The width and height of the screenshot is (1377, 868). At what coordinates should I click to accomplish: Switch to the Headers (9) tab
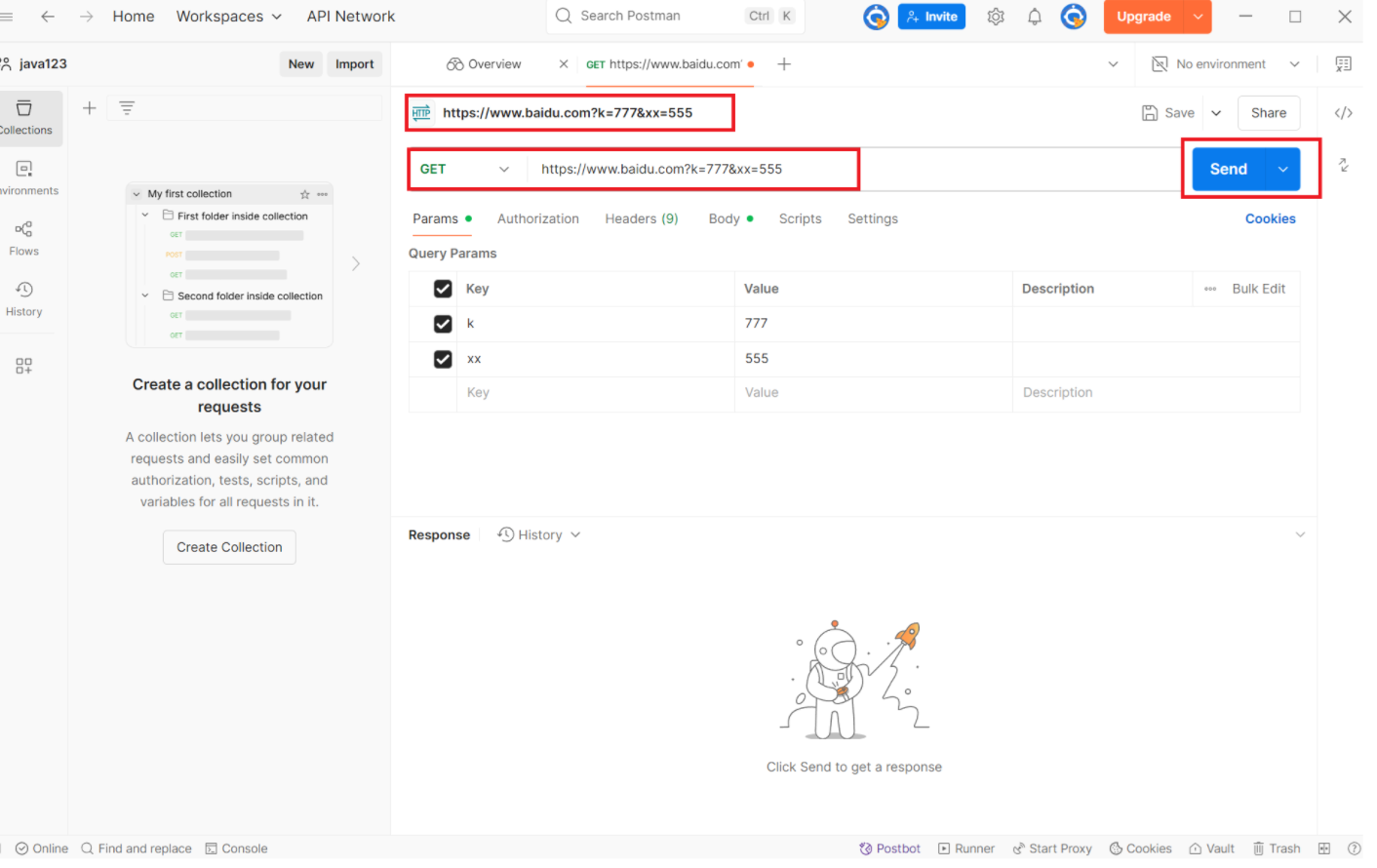click(x=642, y=218)
